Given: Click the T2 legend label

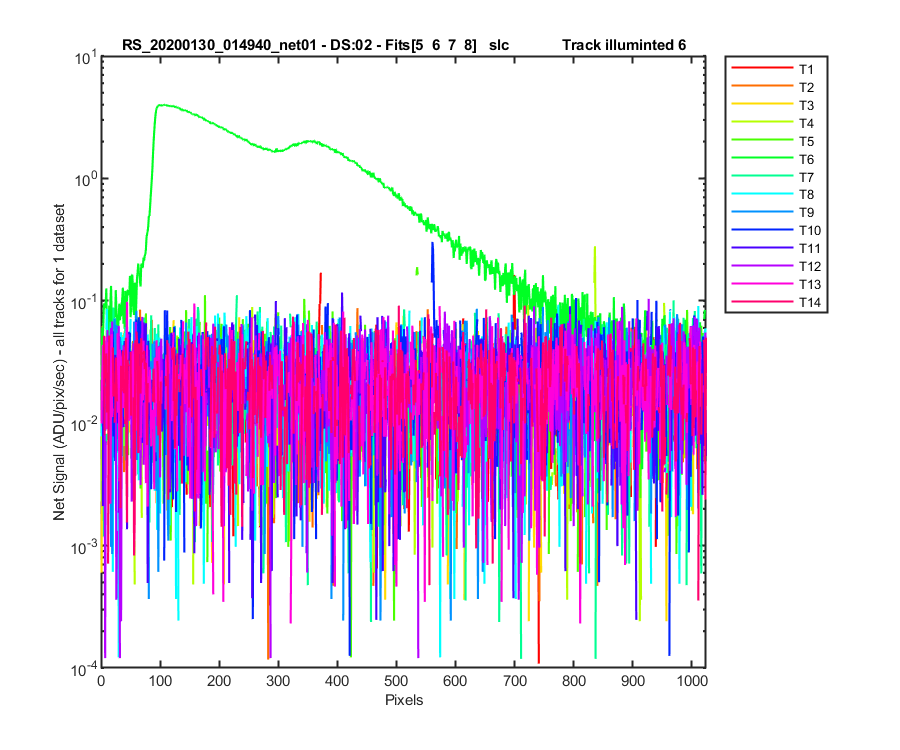Looking at the screenshot, I should (x=806, y=87).
